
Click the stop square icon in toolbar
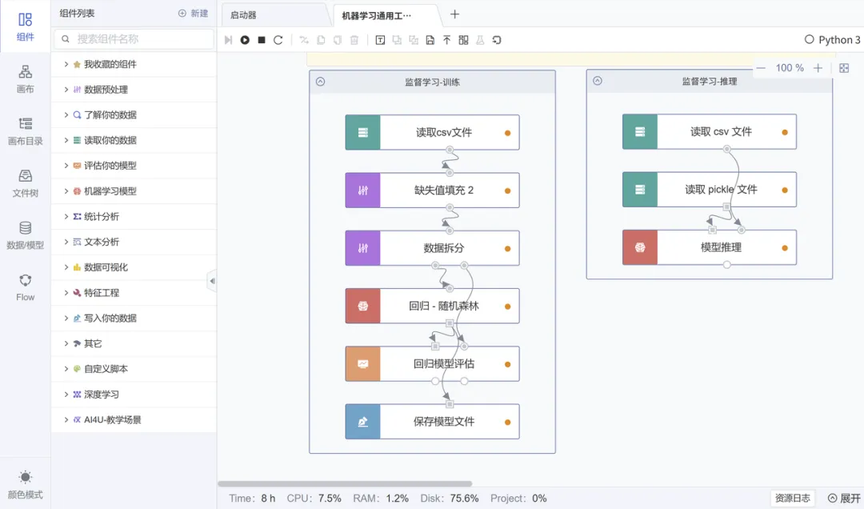click(262, 40)
